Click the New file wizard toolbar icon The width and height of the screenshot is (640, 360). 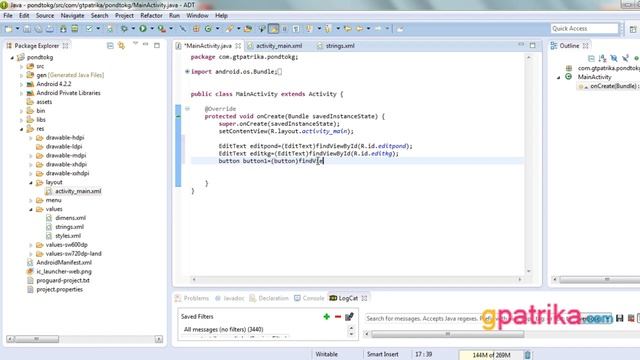point(8,29)
